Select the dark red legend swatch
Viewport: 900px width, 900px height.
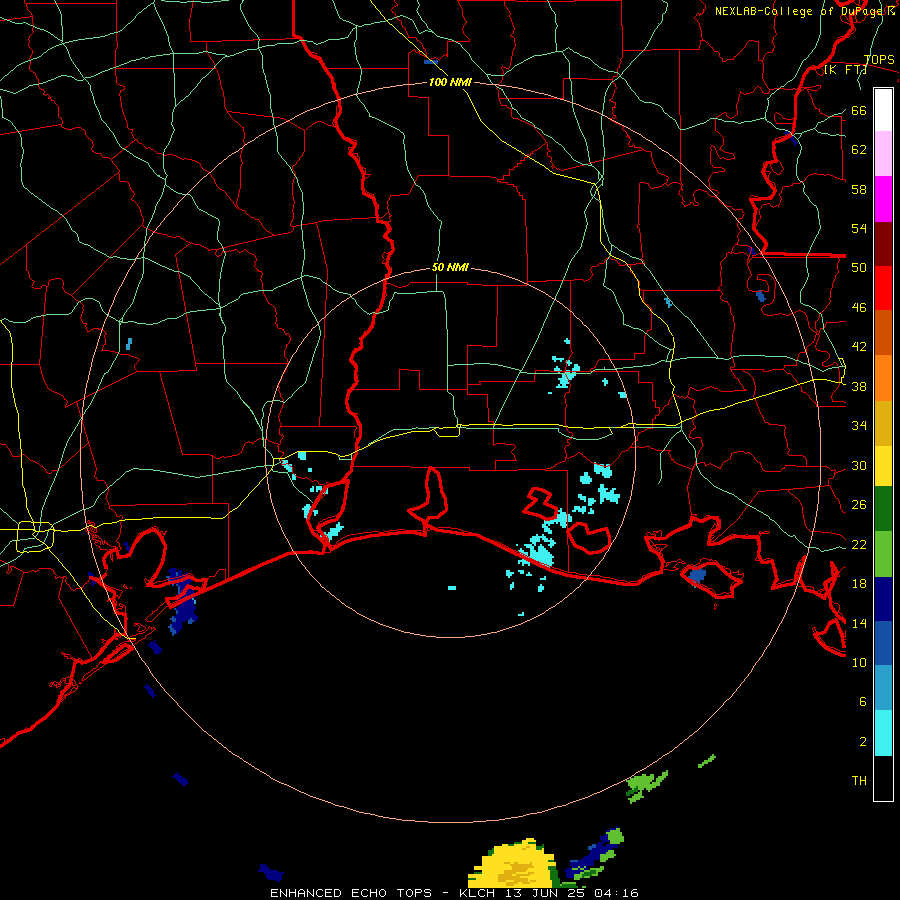tap(883, 243)
